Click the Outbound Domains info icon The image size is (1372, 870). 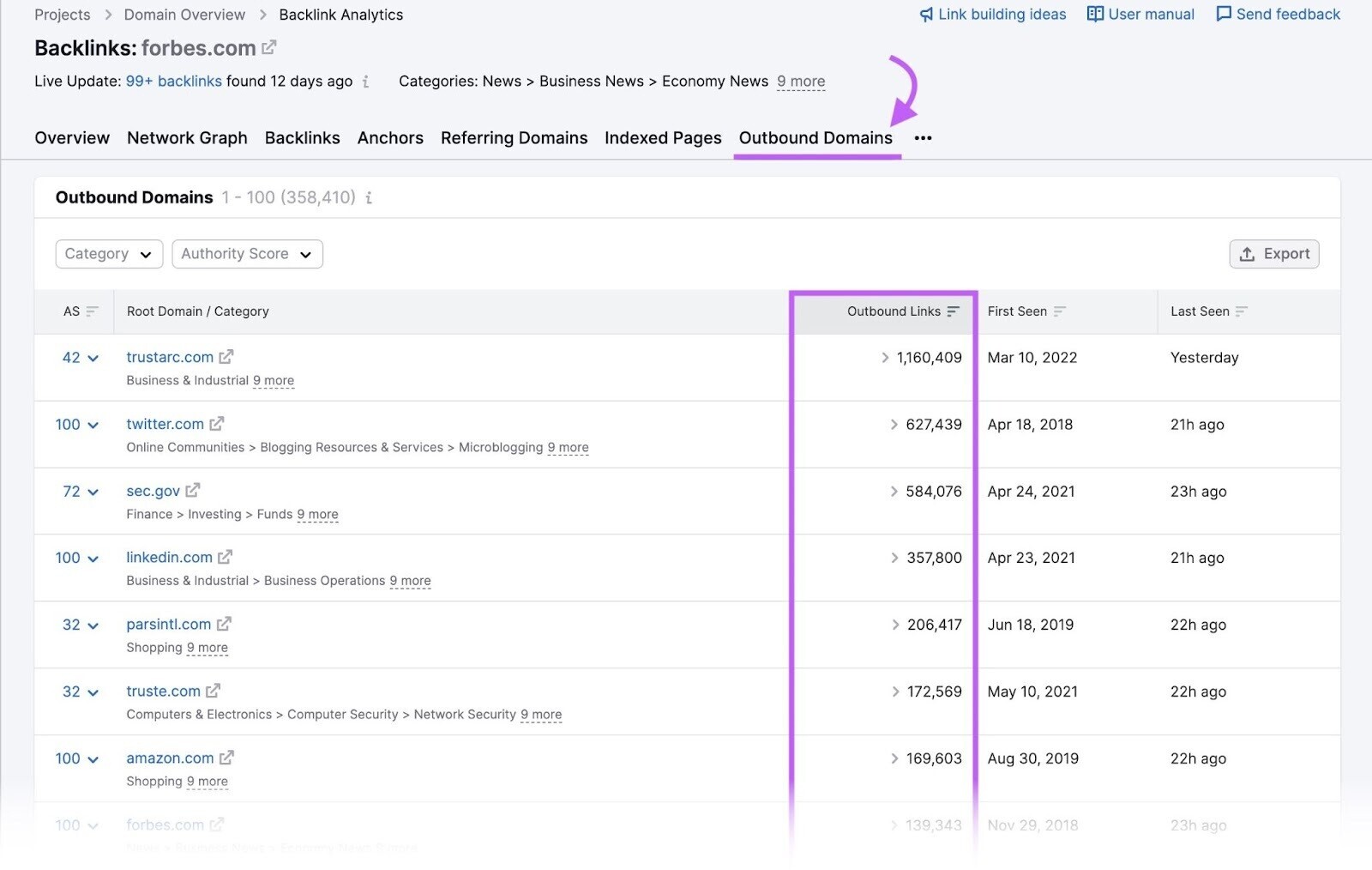click(369, 197)
